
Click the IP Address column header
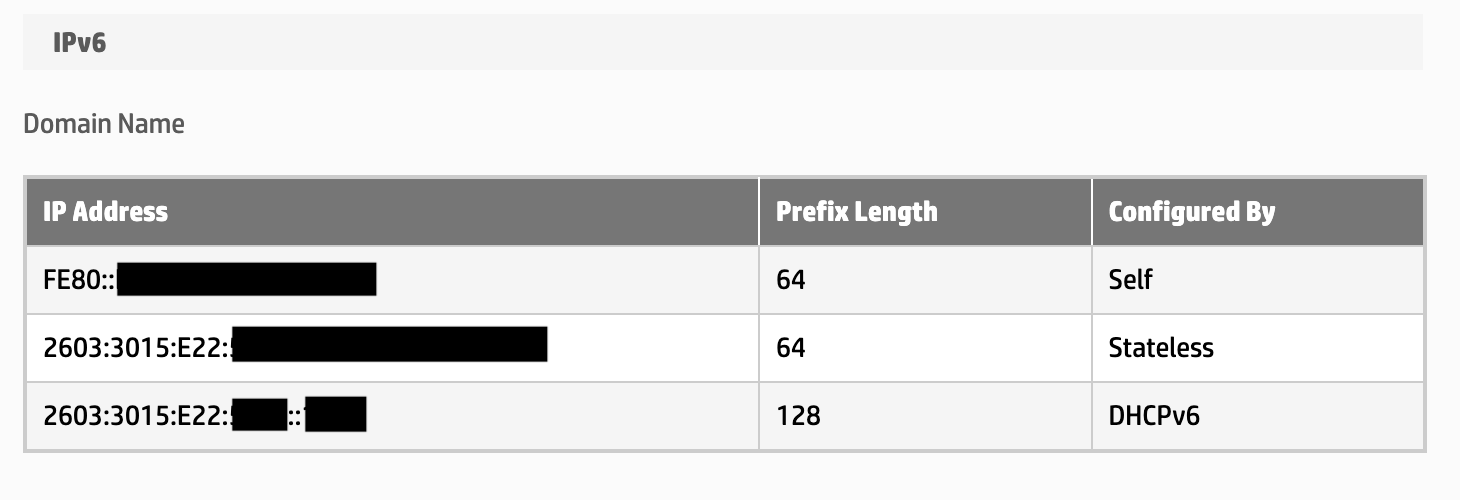tap(106, 211)
